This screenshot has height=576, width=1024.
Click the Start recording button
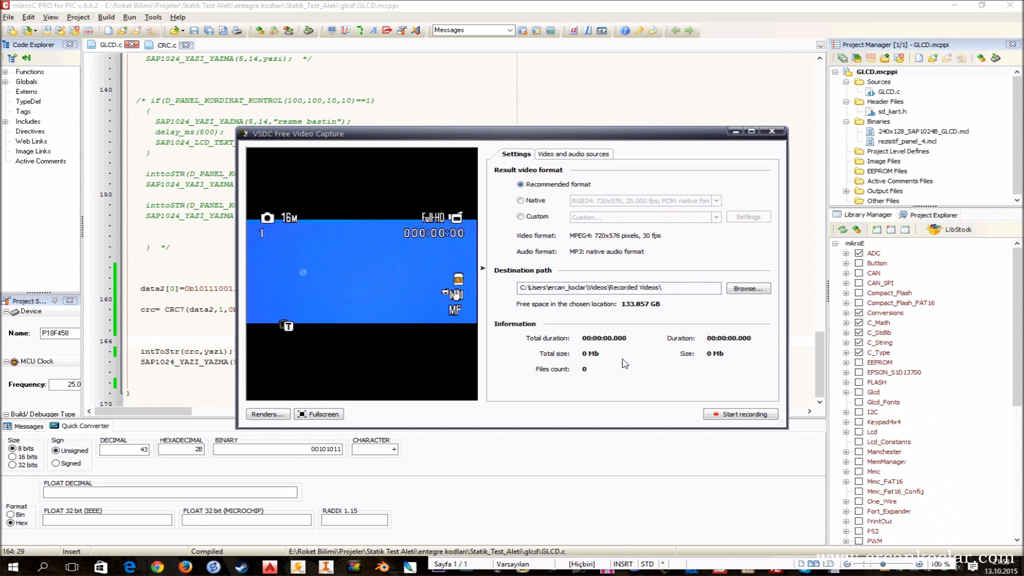click(741, 414)
